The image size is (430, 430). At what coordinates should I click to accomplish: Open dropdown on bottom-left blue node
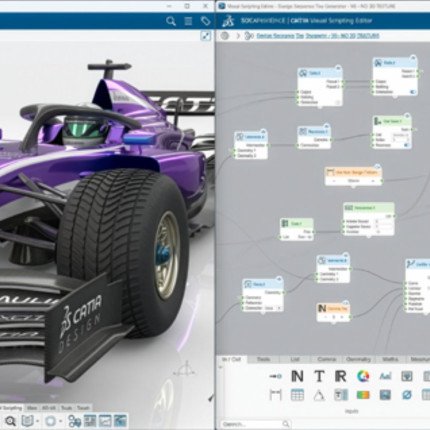click(279, 308)
